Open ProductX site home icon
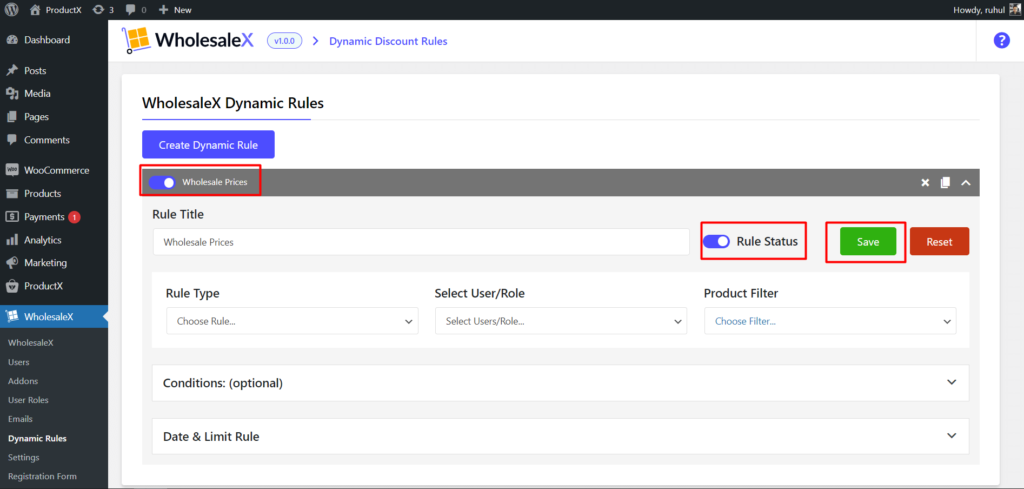This screenshot has width=1024, height=489. click(x=35, y=10)
